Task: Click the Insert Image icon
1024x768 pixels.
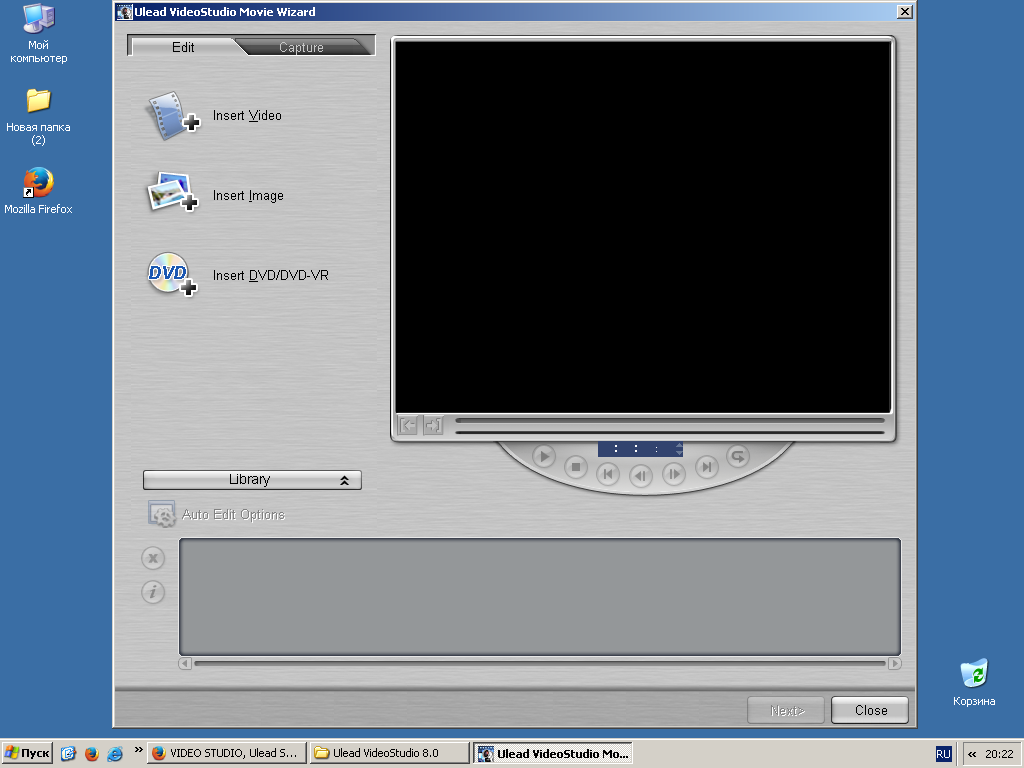Action: click(x=172, y=194)
